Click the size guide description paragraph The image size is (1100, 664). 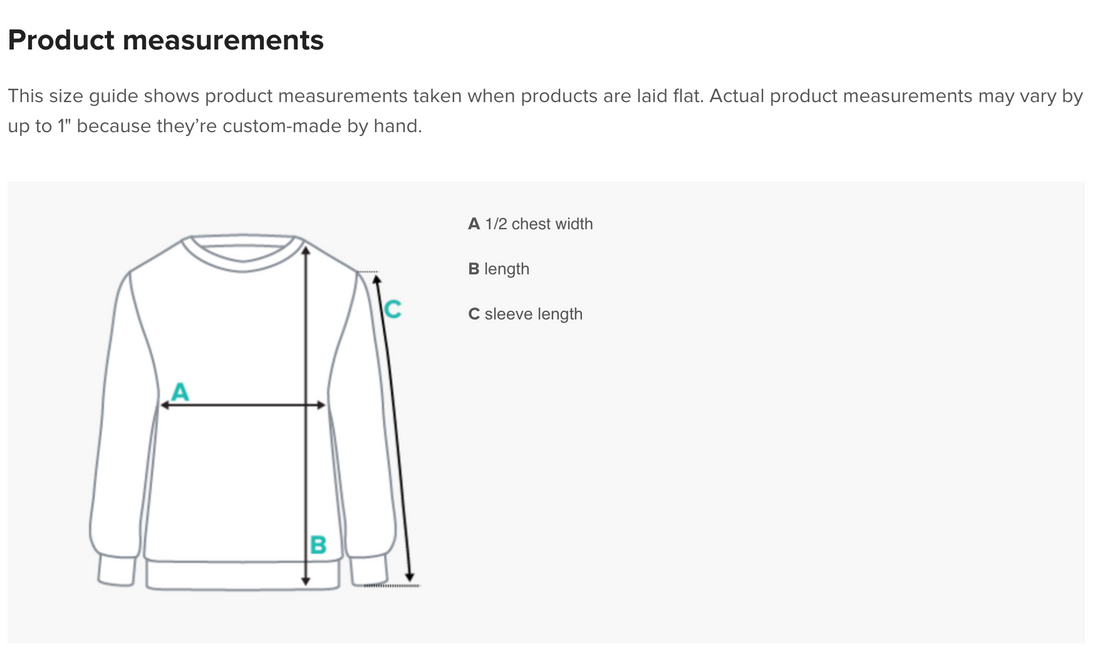545,112
